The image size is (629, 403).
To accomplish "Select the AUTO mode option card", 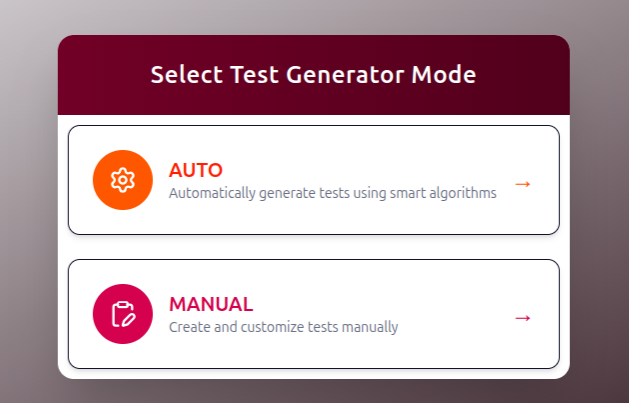I will point(314,180).
